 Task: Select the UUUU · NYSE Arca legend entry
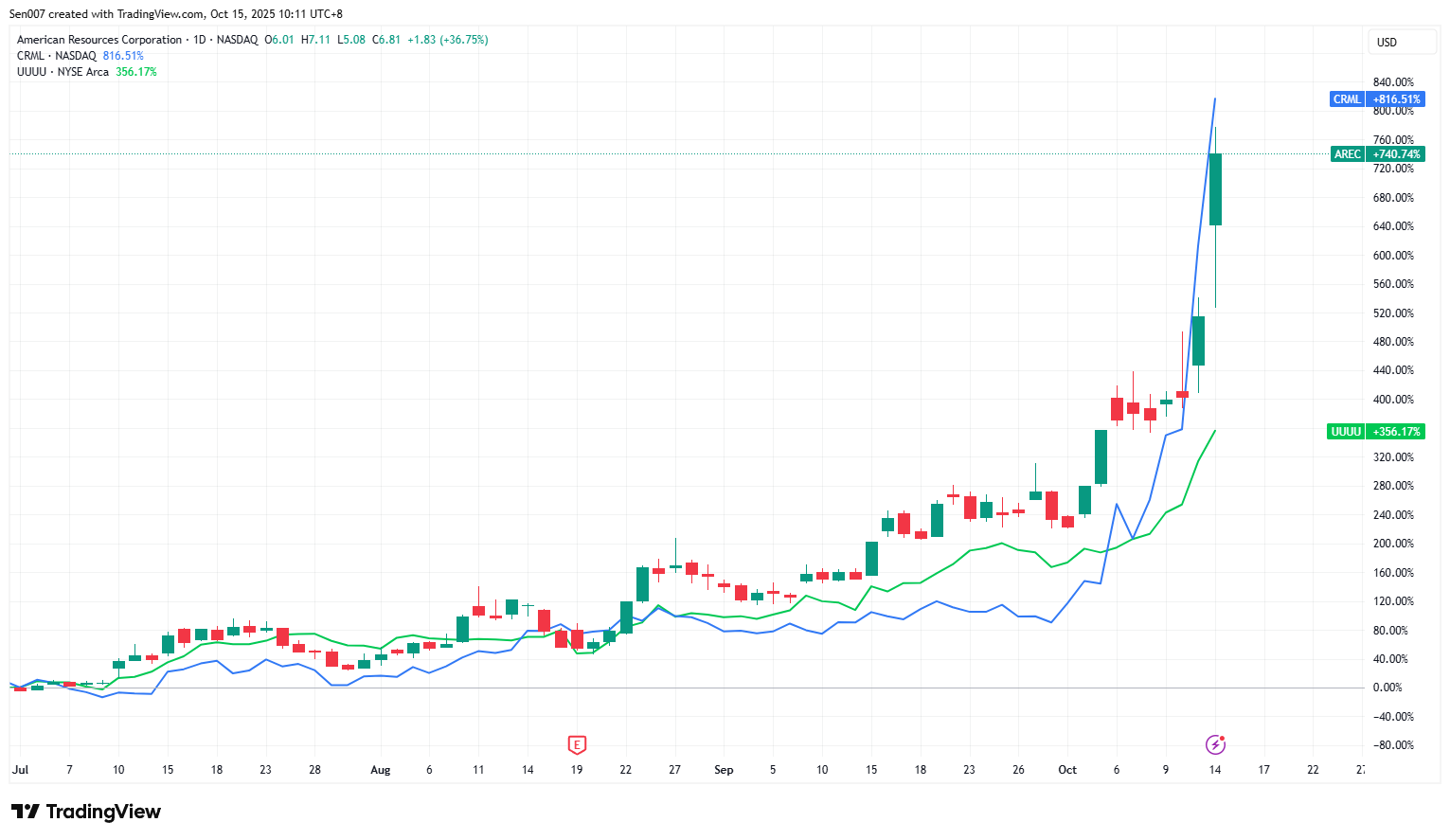[63, 72]
